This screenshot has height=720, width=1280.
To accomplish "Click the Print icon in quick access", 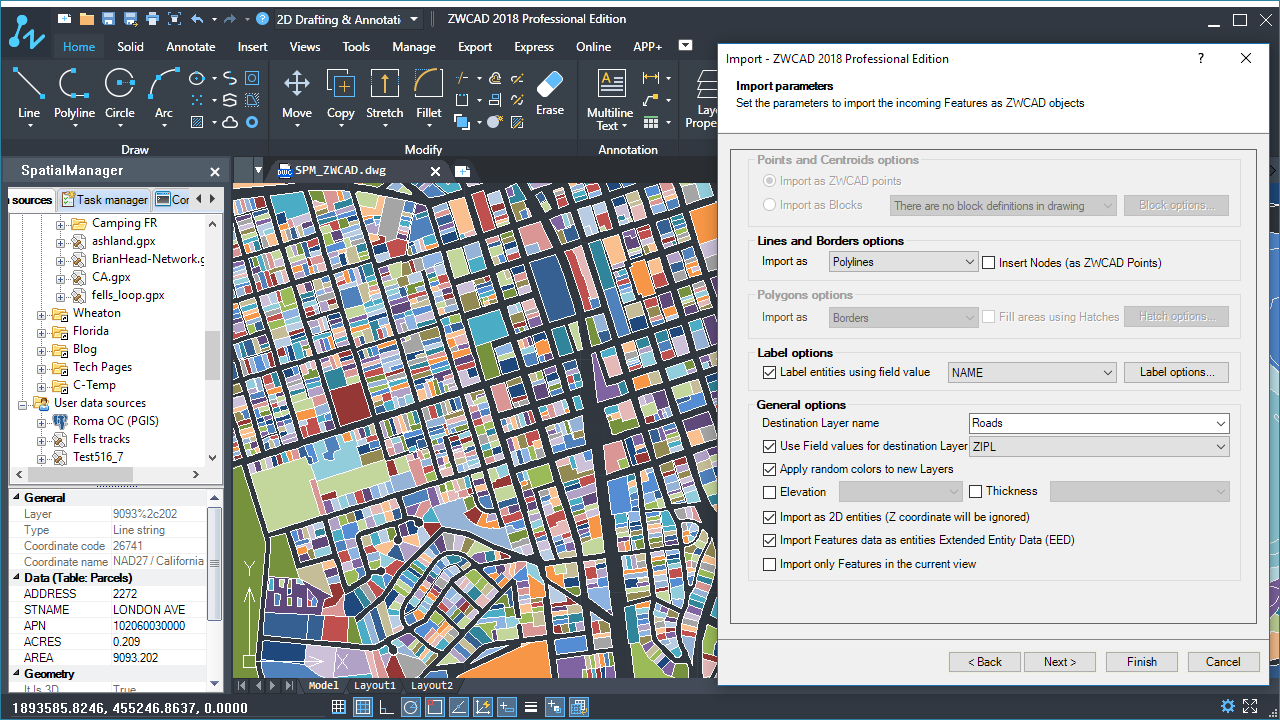I will (x=153, y=19).
